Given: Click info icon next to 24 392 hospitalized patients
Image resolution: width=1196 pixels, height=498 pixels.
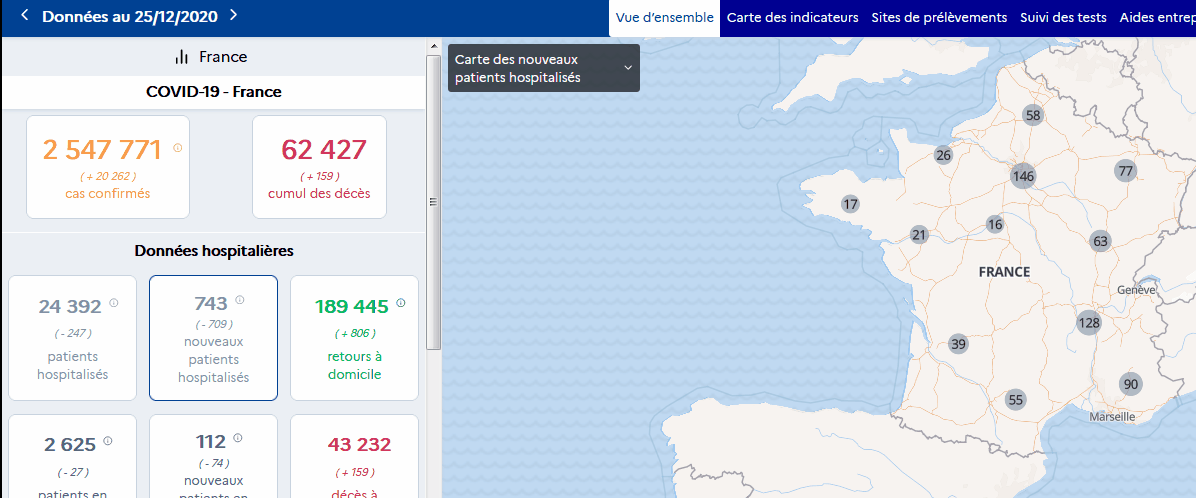Looking at the screenshot, I should [x=113, y=303].
